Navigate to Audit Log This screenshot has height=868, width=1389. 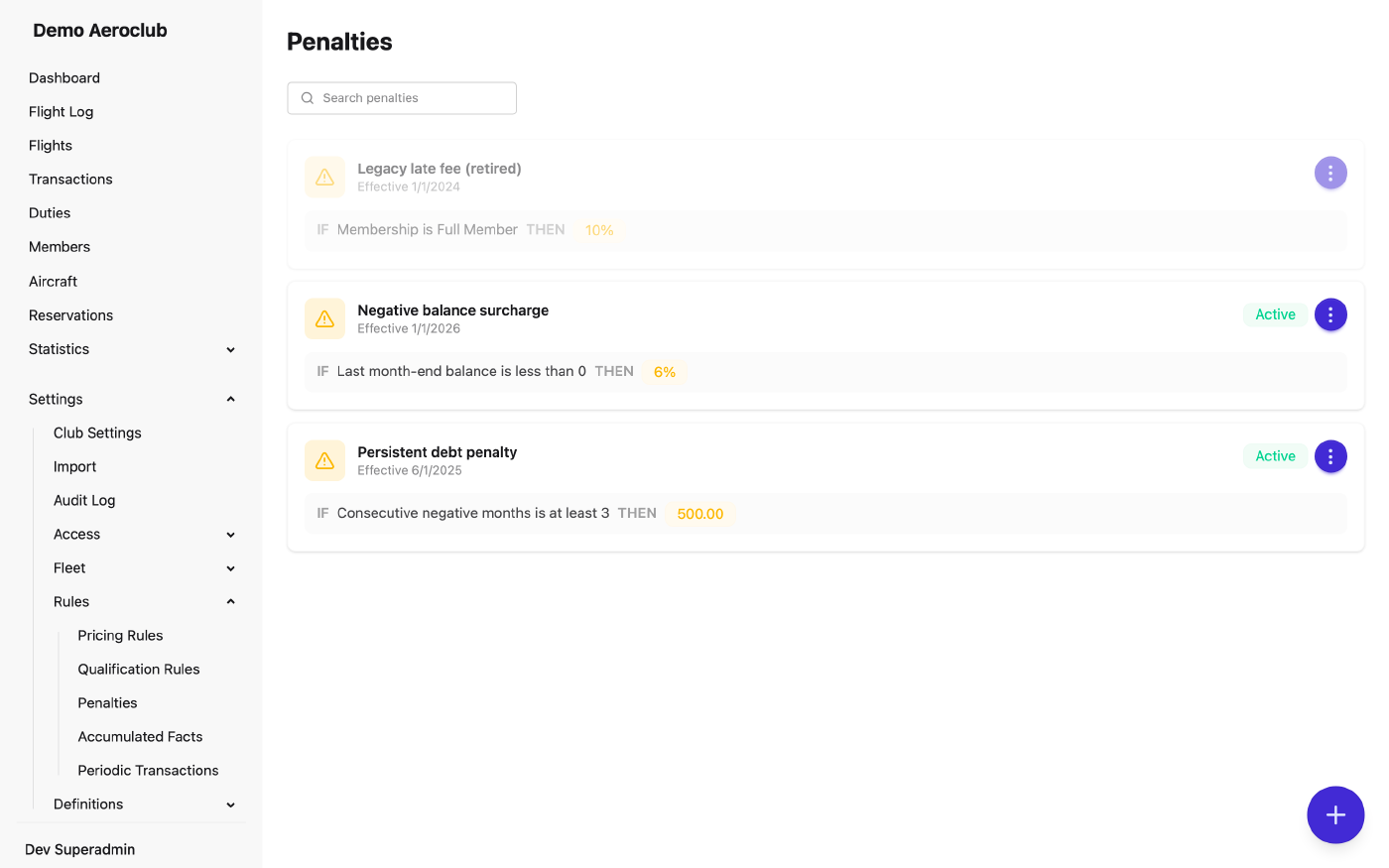84,500
